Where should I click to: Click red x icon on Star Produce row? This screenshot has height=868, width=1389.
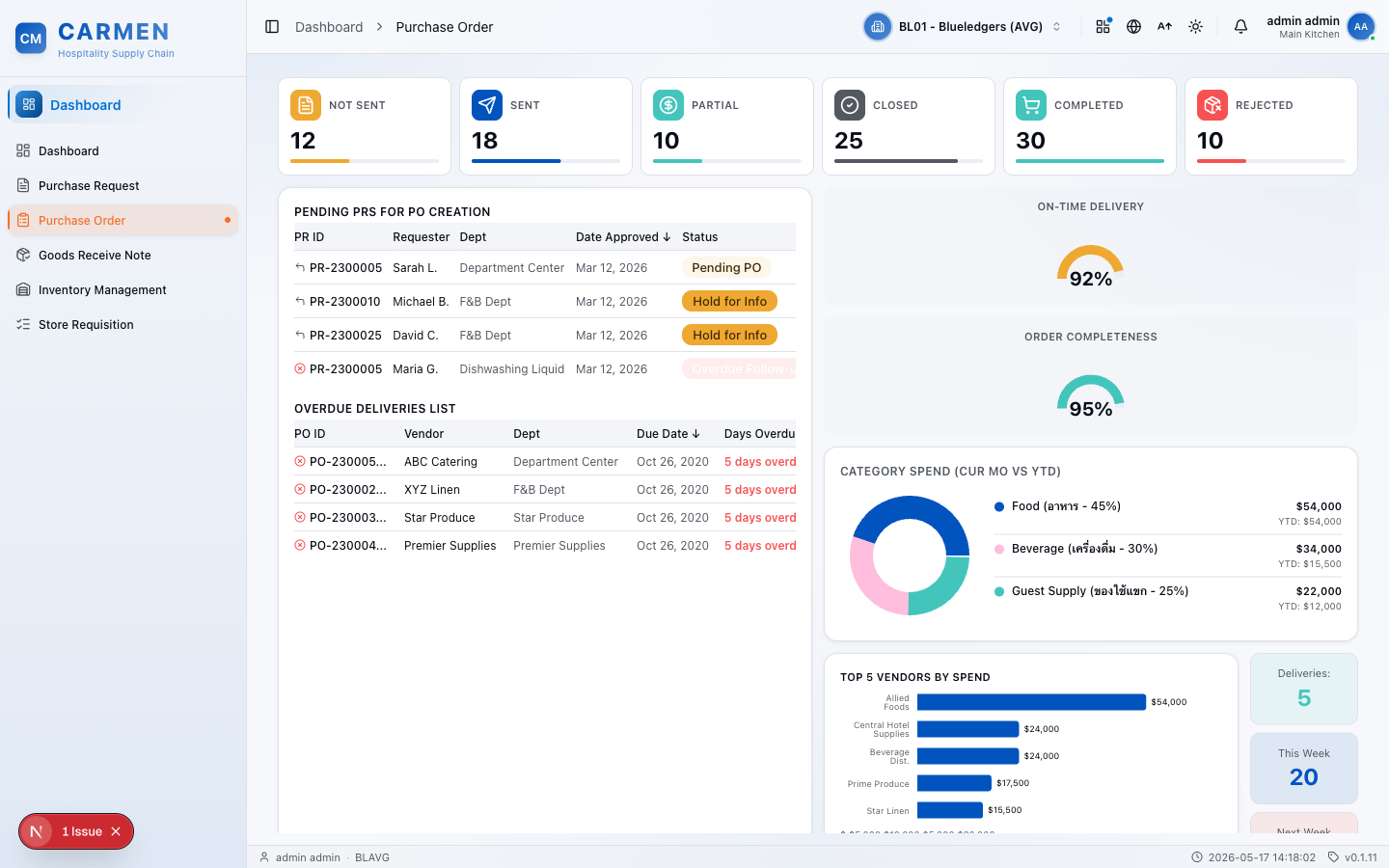coord(300,518)
